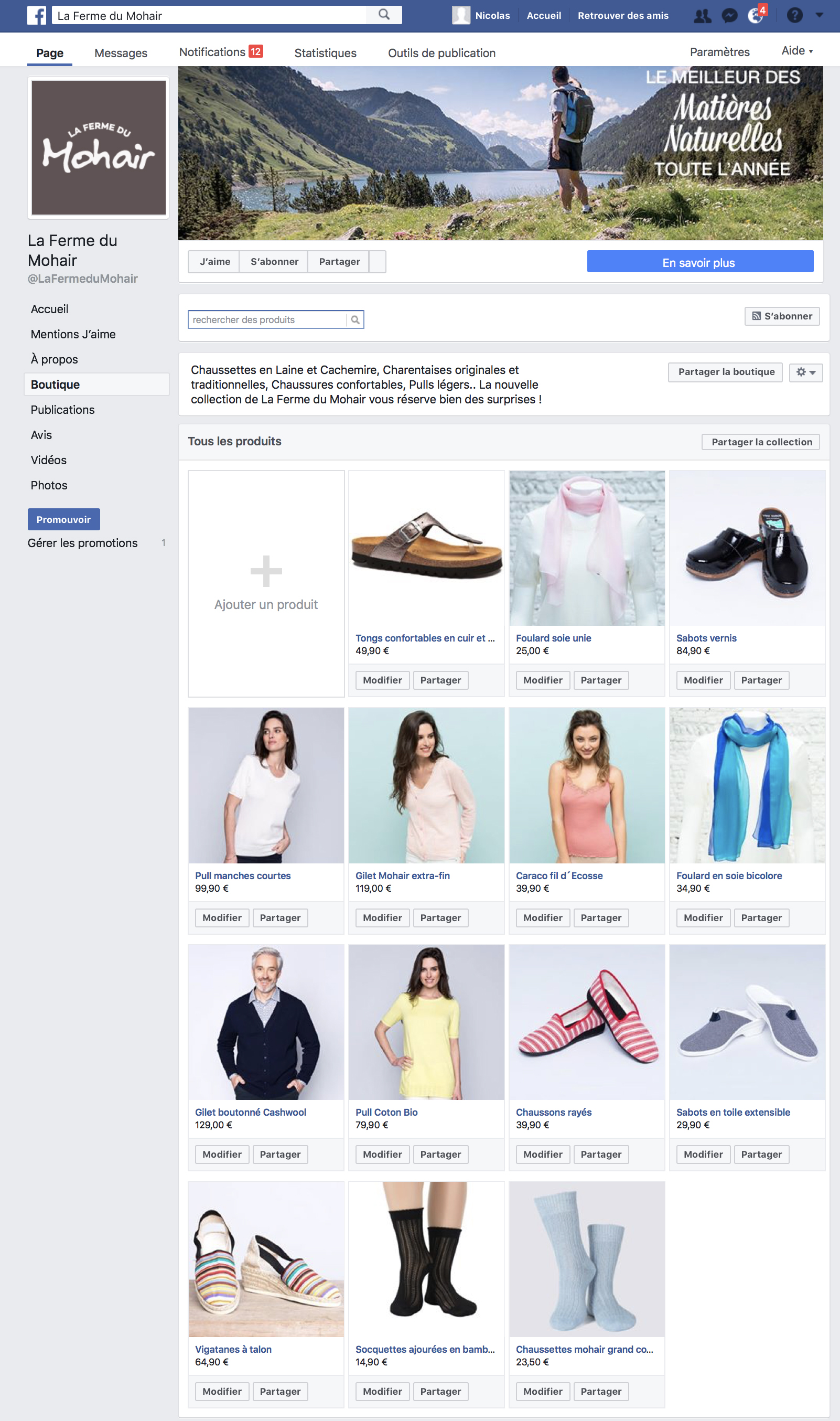Click Partager for Foulard soie unie
Viewport: 840px width, 1421px height.
(x=600, y=680)
